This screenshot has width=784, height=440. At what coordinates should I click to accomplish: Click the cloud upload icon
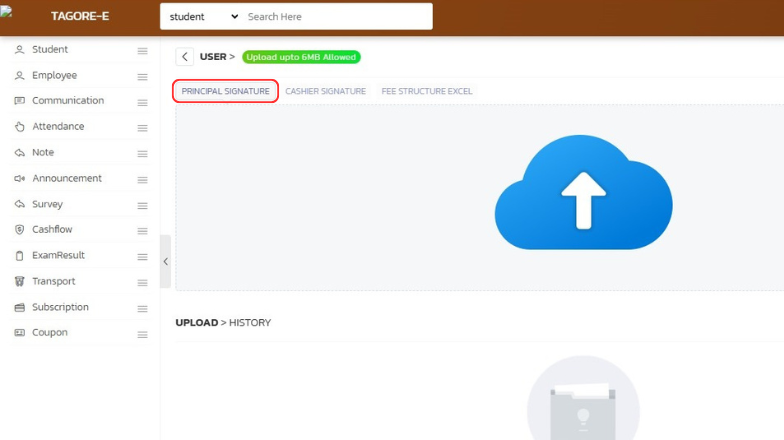tap(583, 193)
